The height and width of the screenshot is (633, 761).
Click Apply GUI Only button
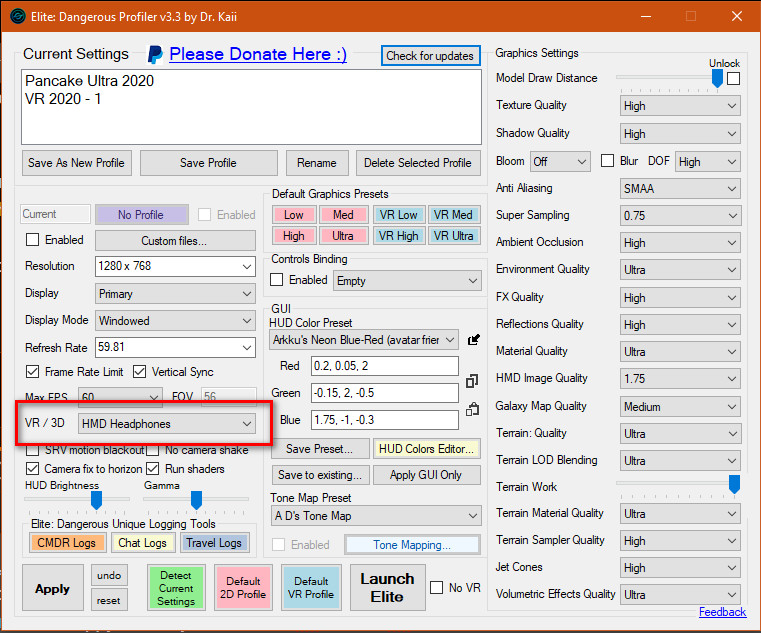click(x=427, y=475)
